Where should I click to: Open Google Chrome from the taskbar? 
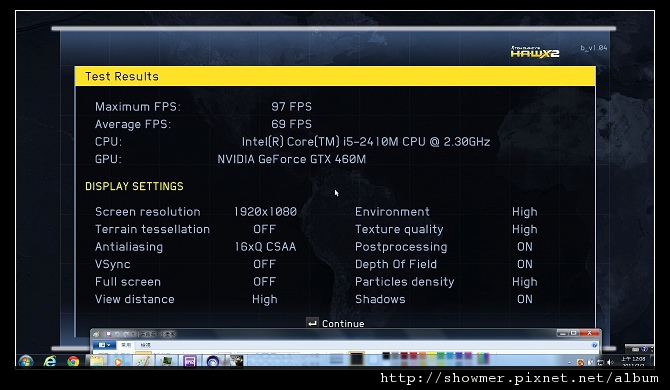tap(73, 361)
